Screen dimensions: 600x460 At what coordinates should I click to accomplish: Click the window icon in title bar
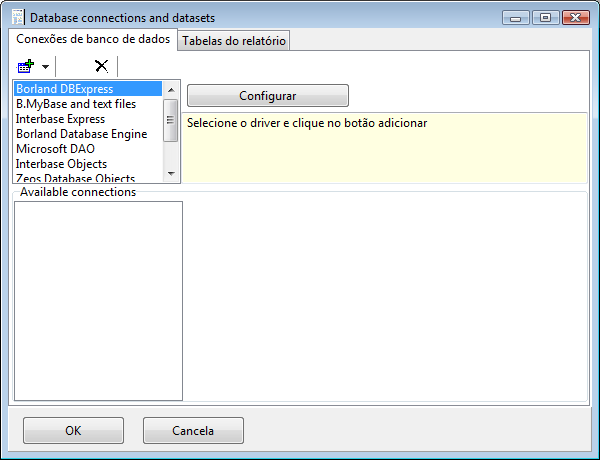[x=18, y=18]
